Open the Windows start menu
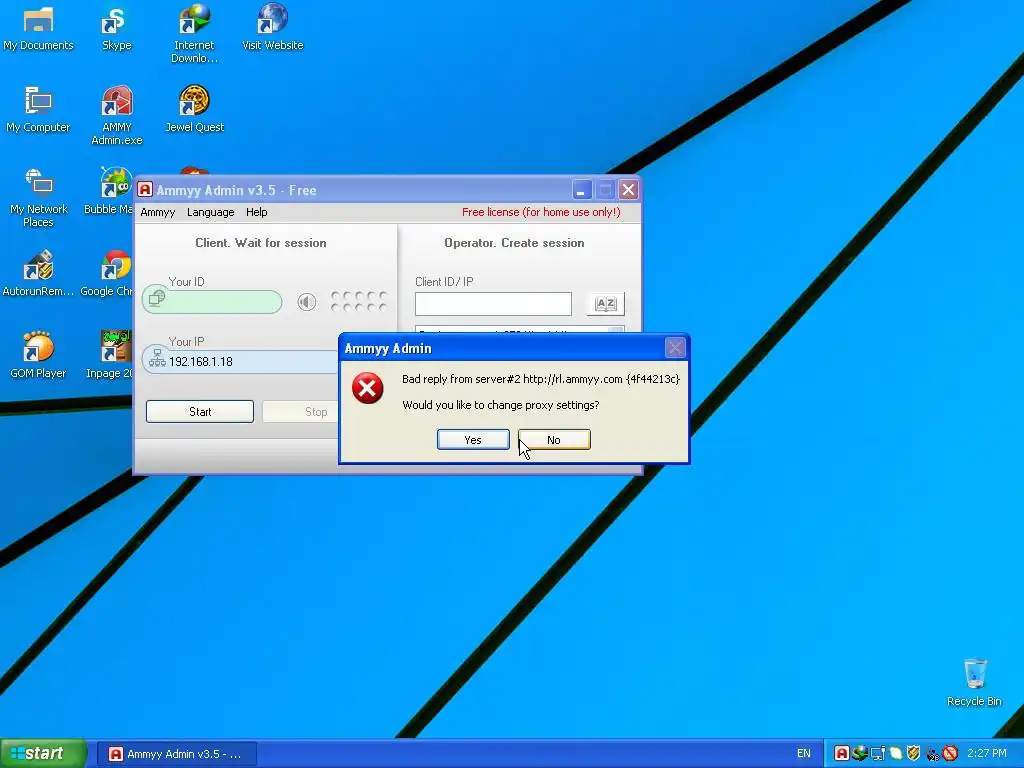1024x768 pixels. [x=43, y=753]
